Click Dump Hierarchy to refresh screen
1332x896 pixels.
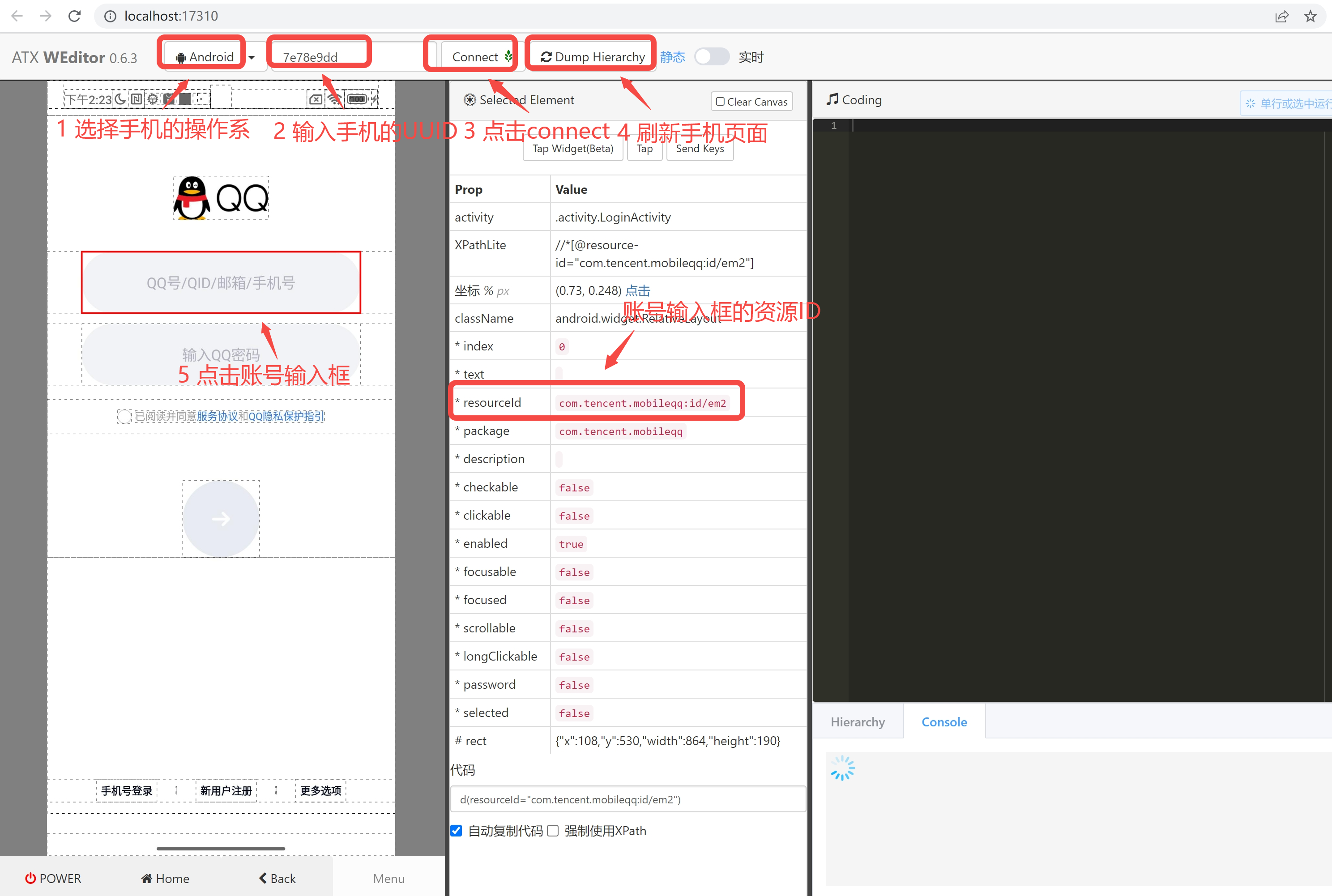593,56
